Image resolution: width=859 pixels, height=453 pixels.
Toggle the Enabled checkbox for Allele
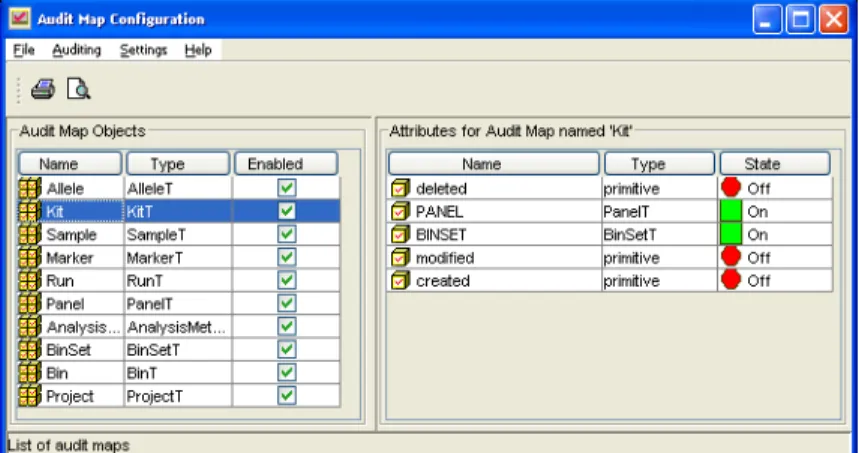click(x=287, y=188)
